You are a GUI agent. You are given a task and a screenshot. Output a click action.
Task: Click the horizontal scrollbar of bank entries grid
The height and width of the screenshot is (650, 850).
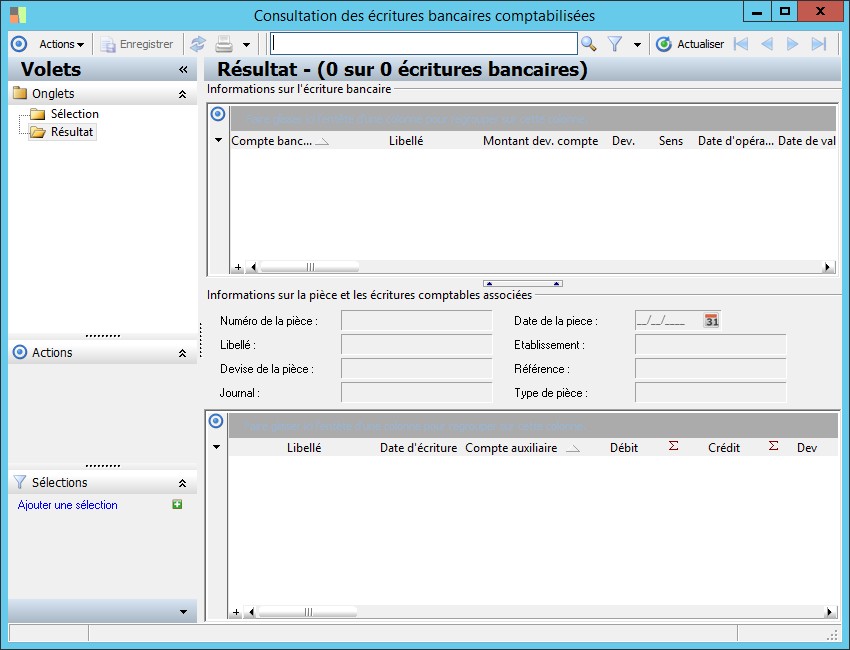point(540,267)
